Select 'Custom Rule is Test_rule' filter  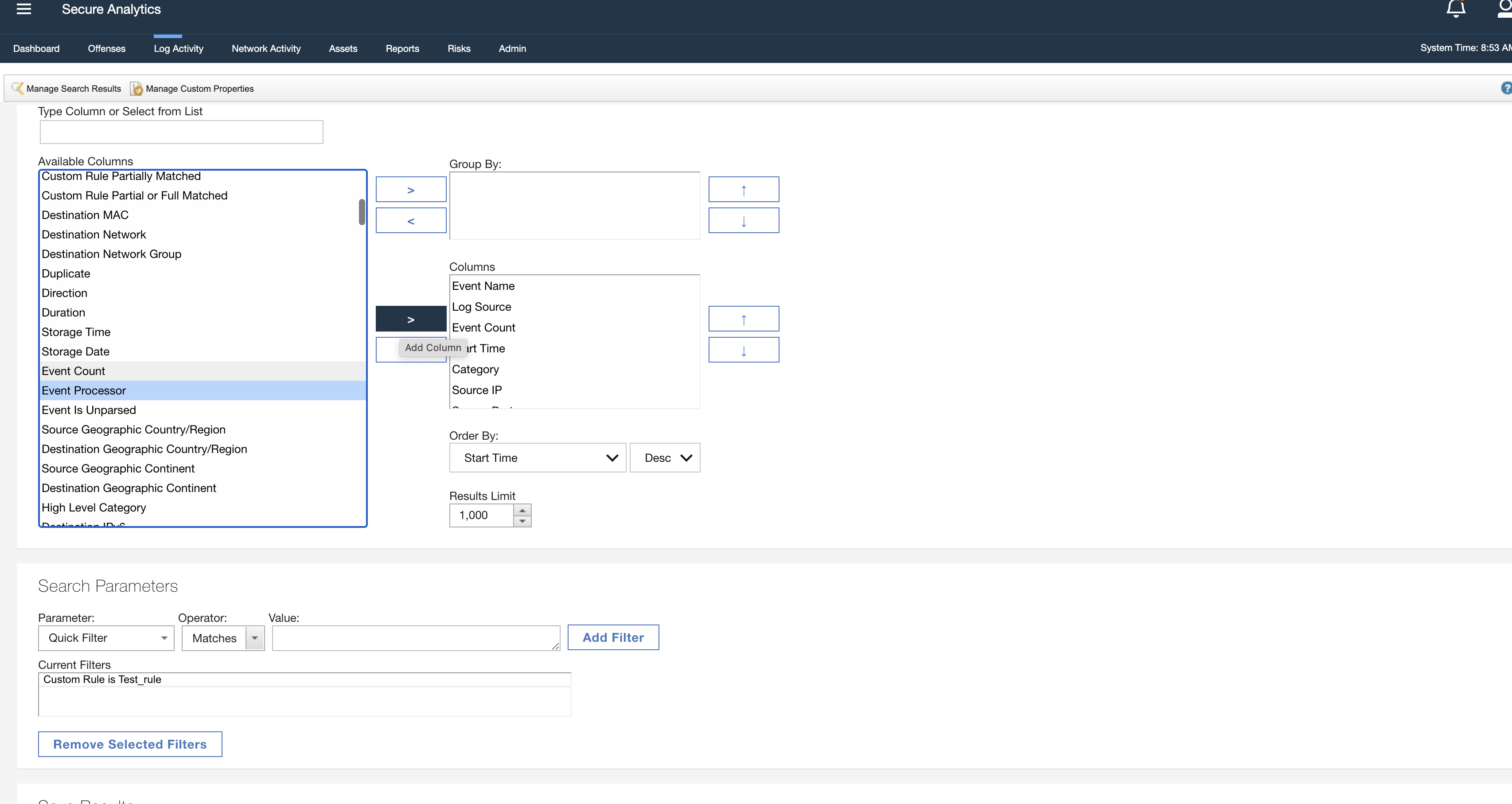304,679
